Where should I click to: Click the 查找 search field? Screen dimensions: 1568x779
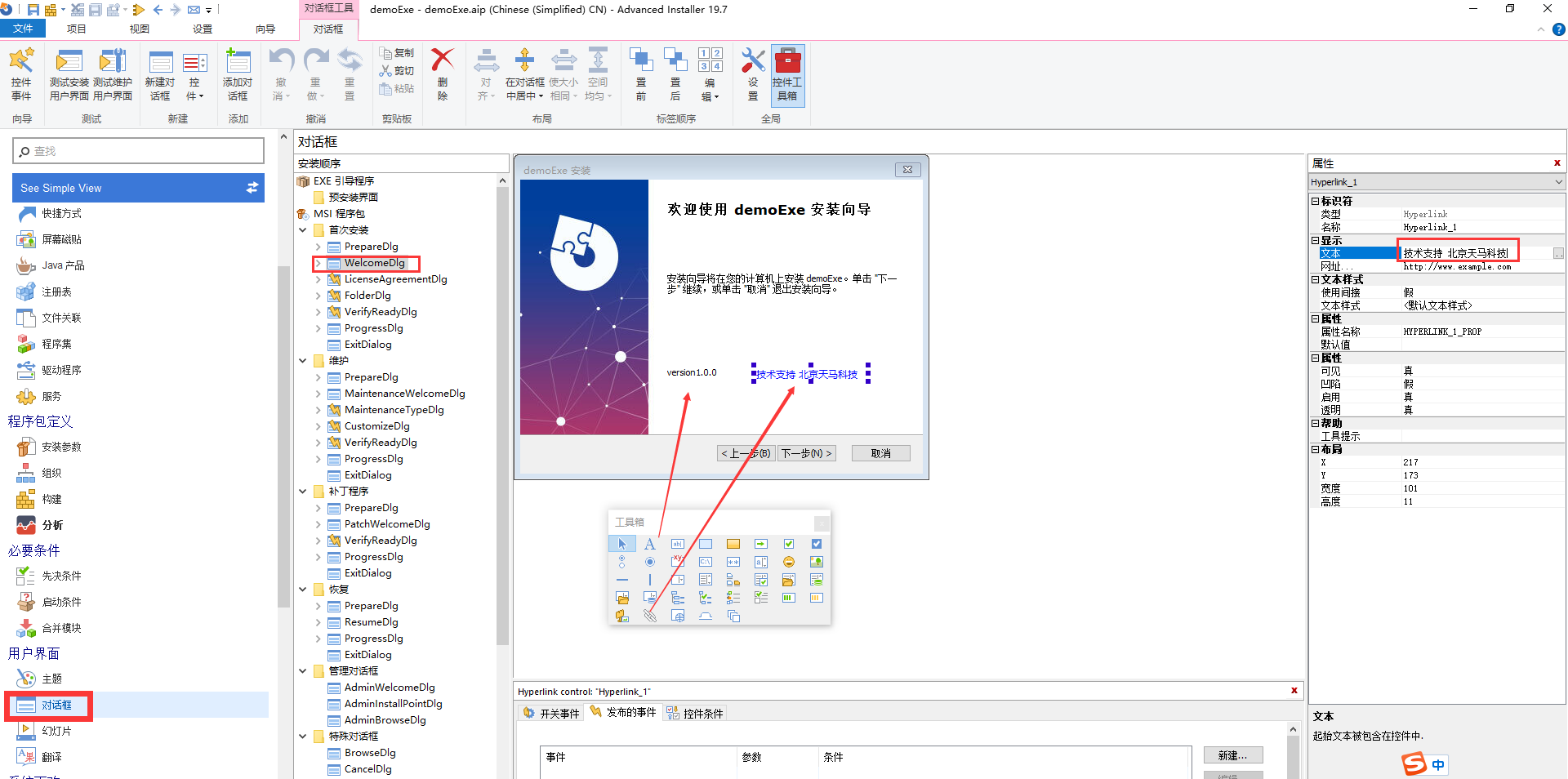click(139, 151)
